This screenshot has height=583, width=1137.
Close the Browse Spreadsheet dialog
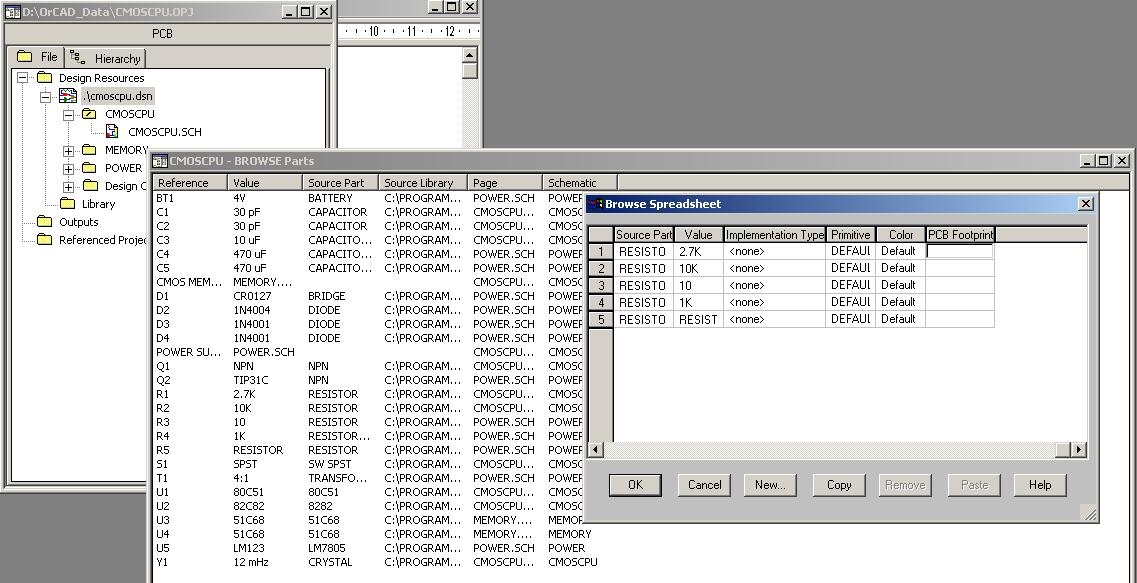(1086, 204)
